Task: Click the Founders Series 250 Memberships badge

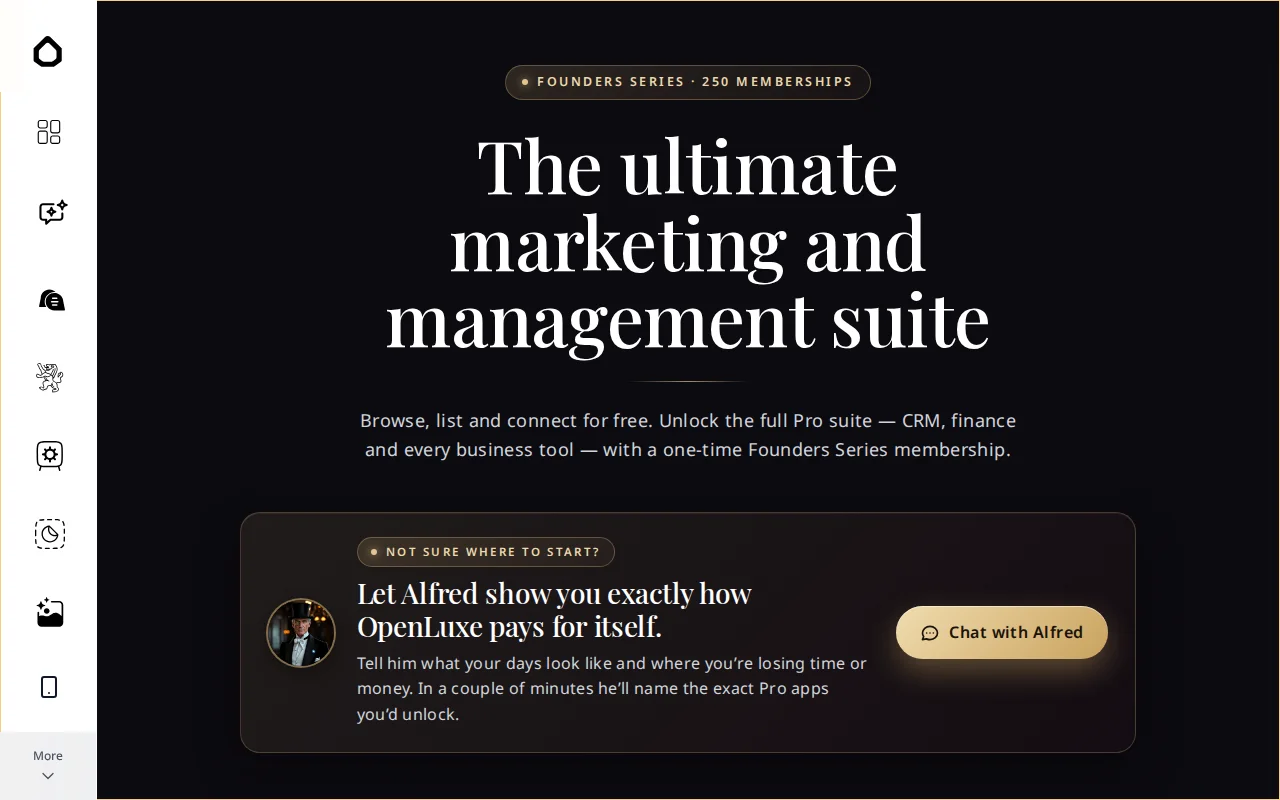Action: point(688,82)
